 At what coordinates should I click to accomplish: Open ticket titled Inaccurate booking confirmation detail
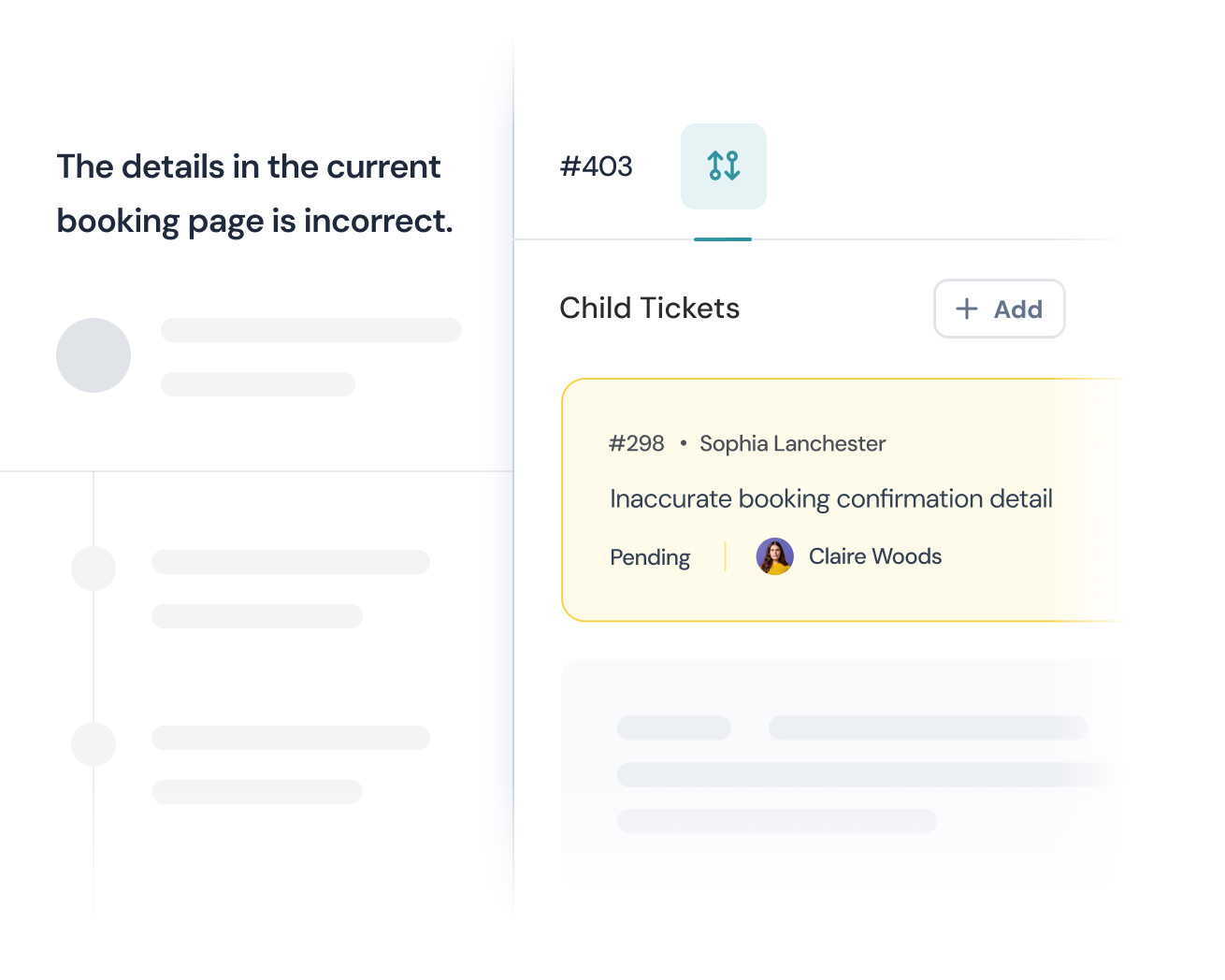(x=831, y=498)
